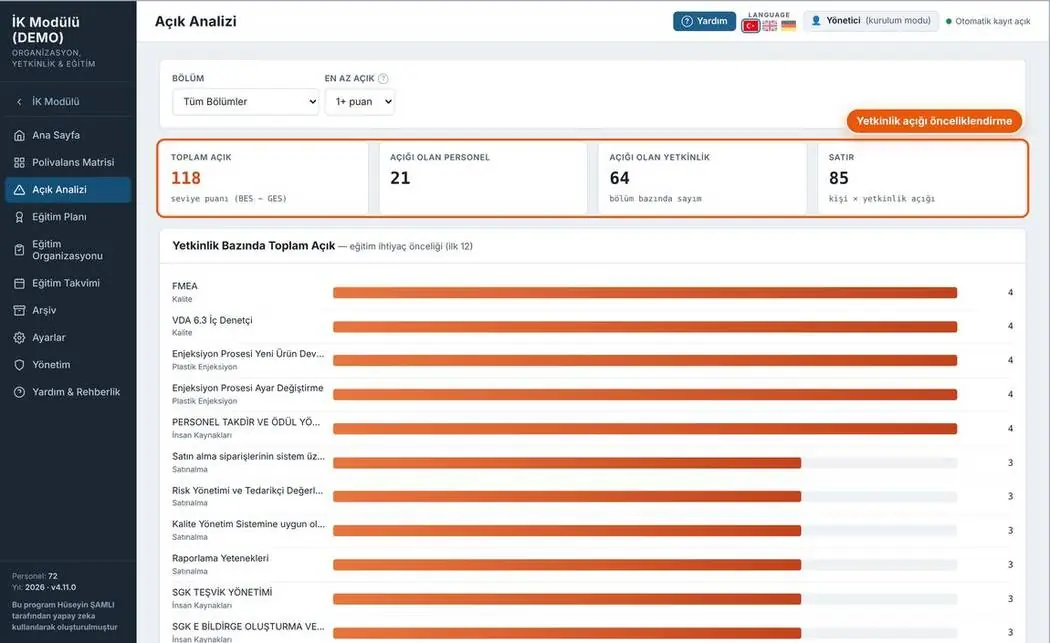This screenshot has width=1050, height=643.
Task: Open the En Az Açık dropdown
Action: (x=360, y=102)
